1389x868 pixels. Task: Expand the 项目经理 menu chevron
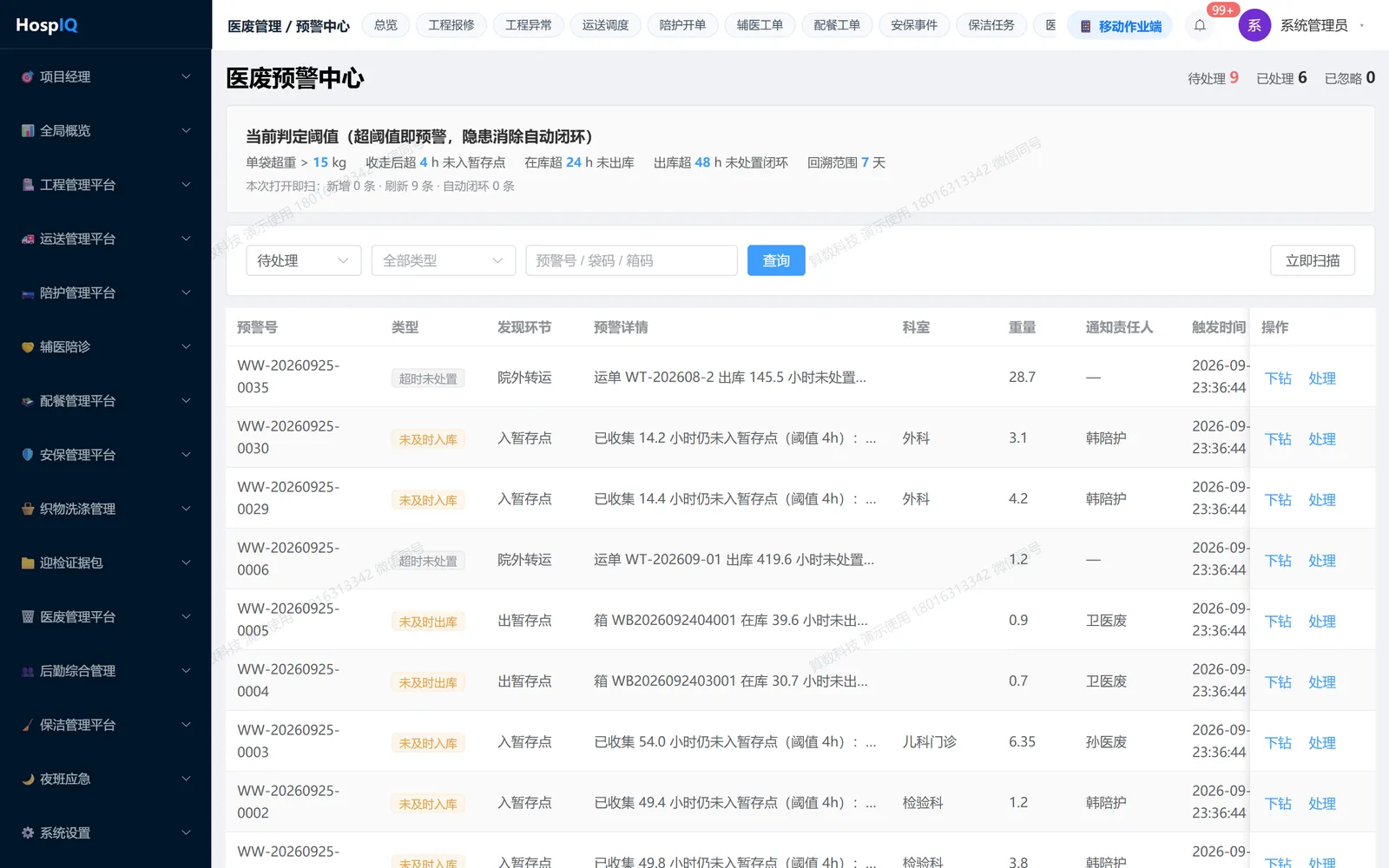pyautogui.click(x=186, y=76)
